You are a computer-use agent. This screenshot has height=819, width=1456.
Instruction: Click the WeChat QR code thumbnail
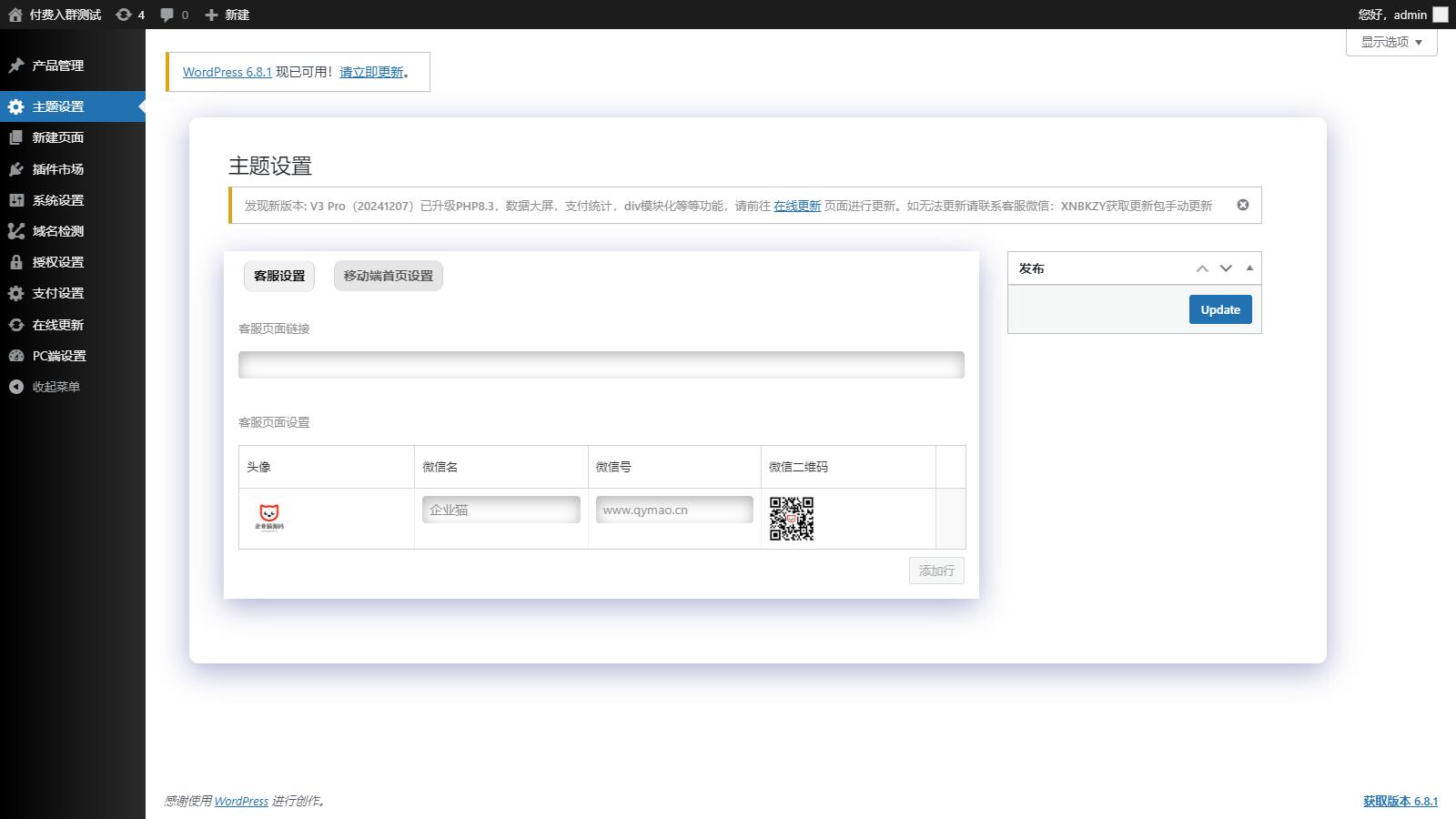point(792,519)
